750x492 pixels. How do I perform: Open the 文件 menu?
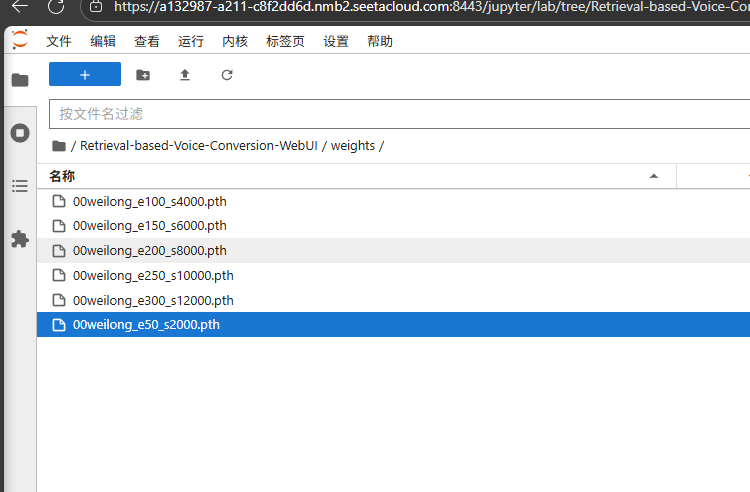pyautogui.click(x=59, y=42)
